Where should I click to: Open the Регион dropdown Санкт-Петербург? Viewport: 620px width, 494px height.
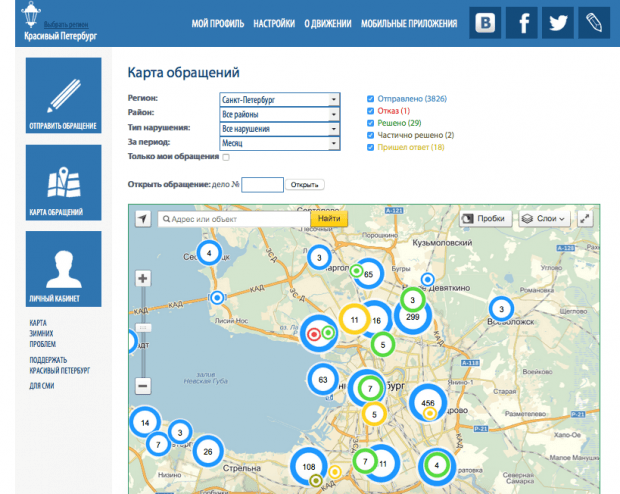(279, 100)
